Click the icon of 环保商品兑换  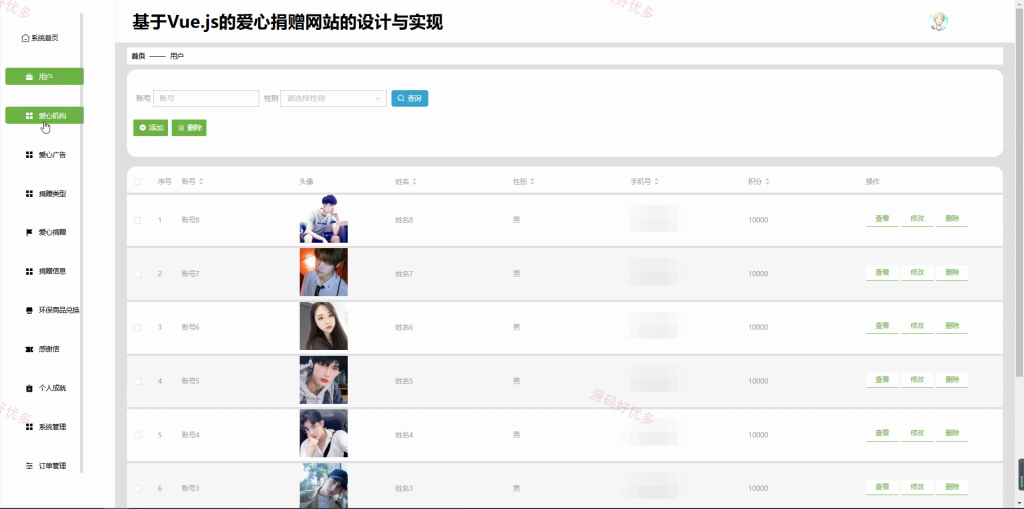[x=29, y=310]
